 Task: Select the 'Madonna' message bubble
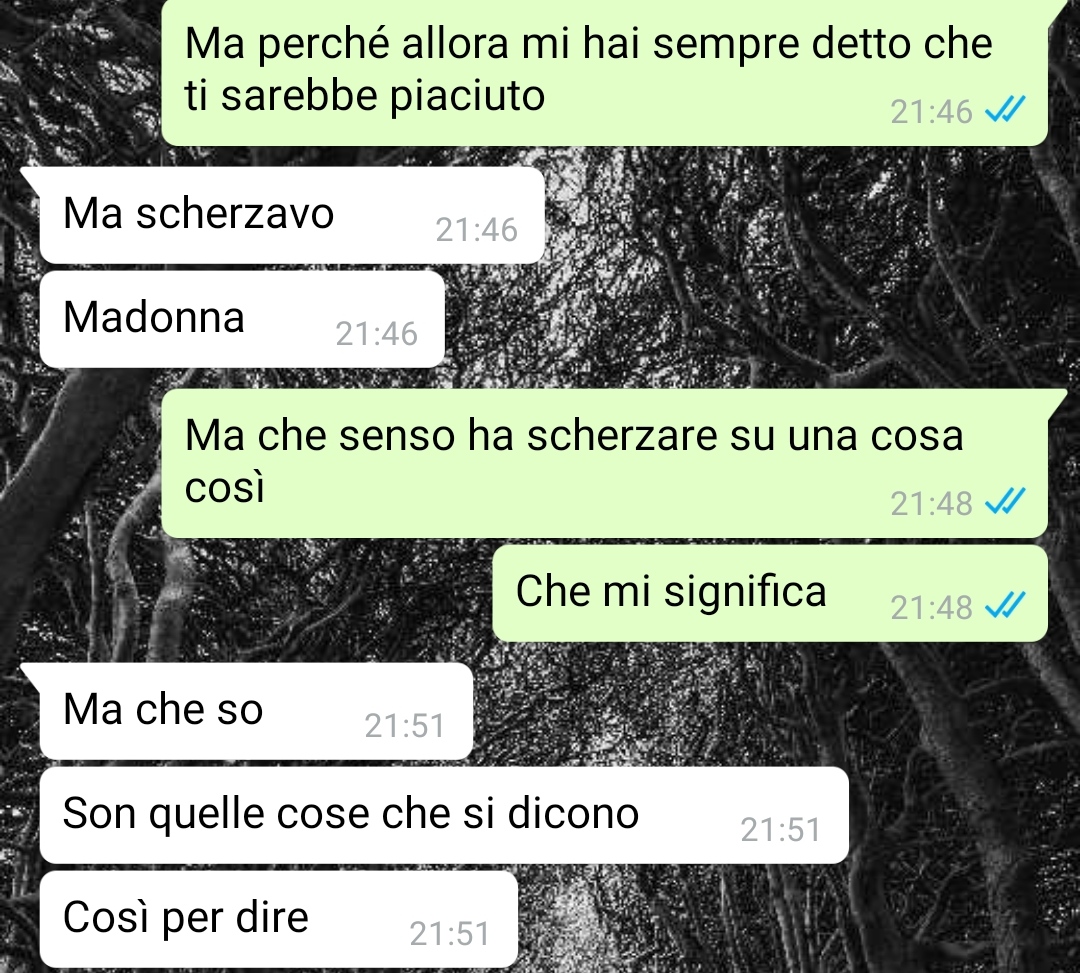(242, 319)
